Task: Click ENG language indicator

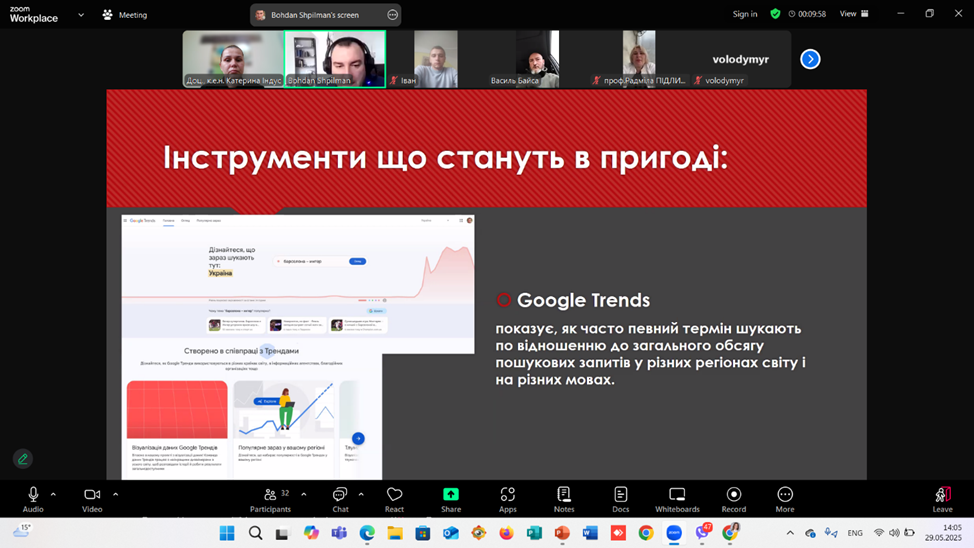Action: 855,533
